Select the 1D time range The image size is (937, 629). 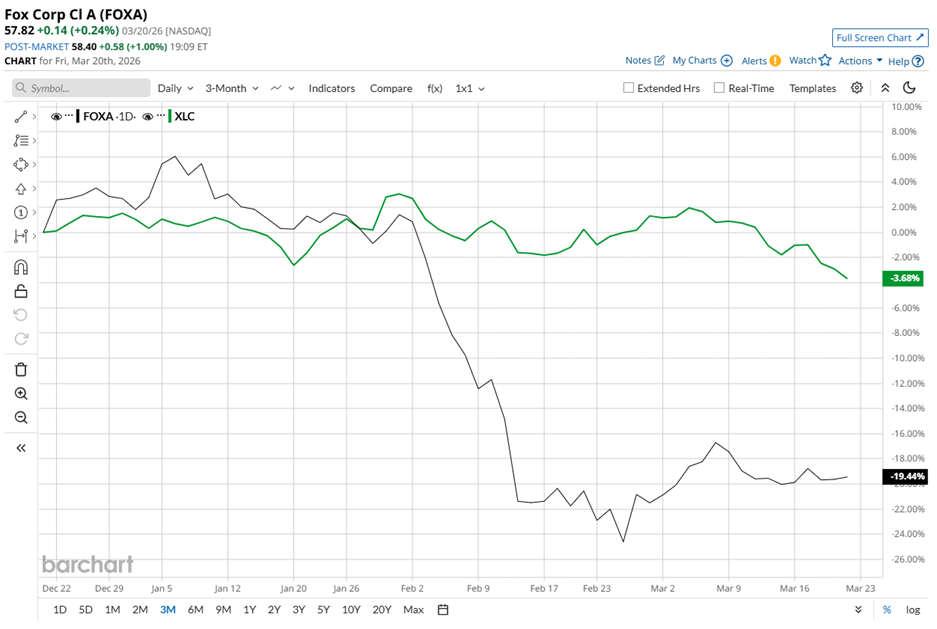[x=60, y=610]
